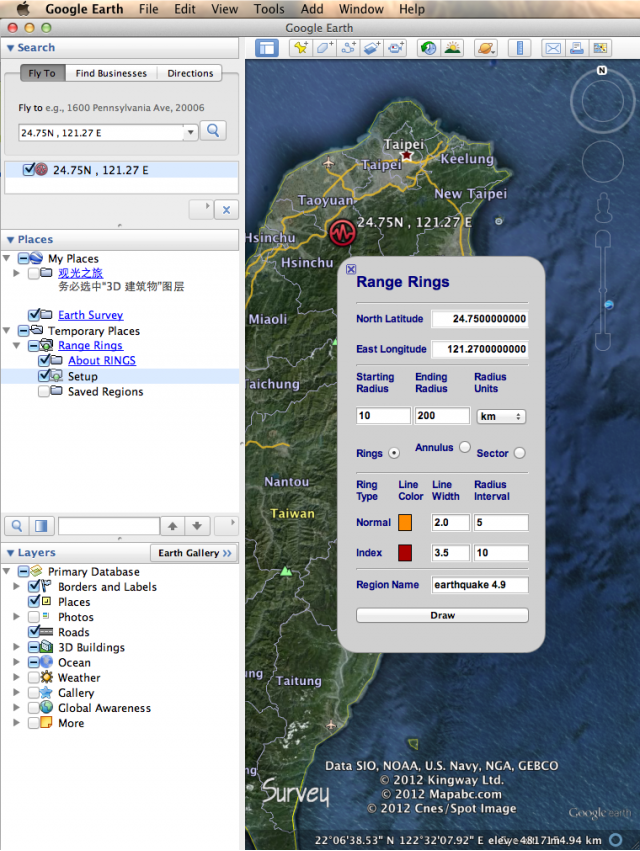Uncheck the 24.75N, 121.27 E search result

click(x=29, y=169)
